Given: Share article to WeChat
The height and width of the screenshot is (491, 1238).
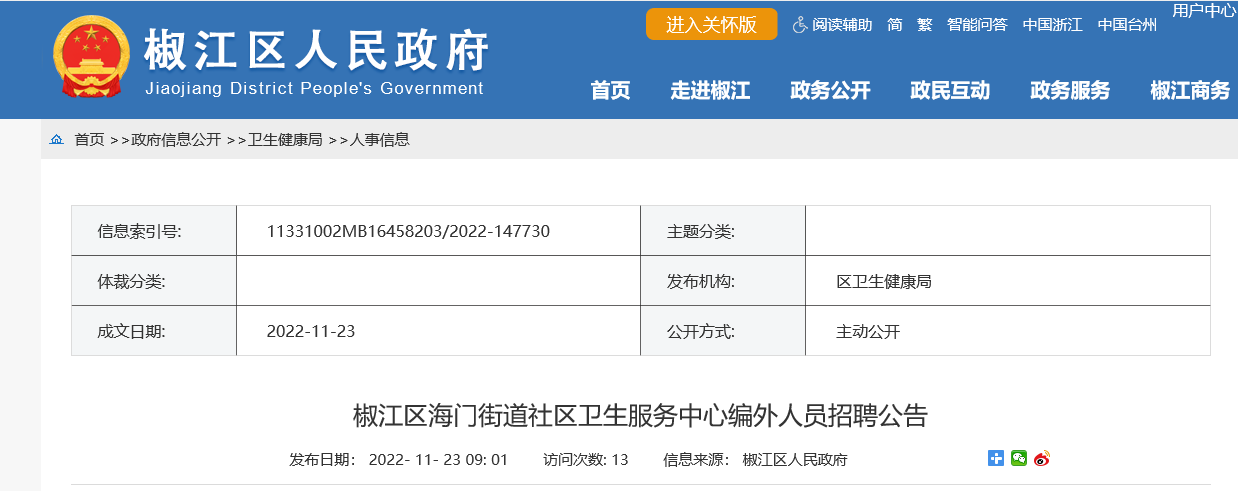Looking at the screenshot, I should pyautogui.click(x=1019, y=459).
